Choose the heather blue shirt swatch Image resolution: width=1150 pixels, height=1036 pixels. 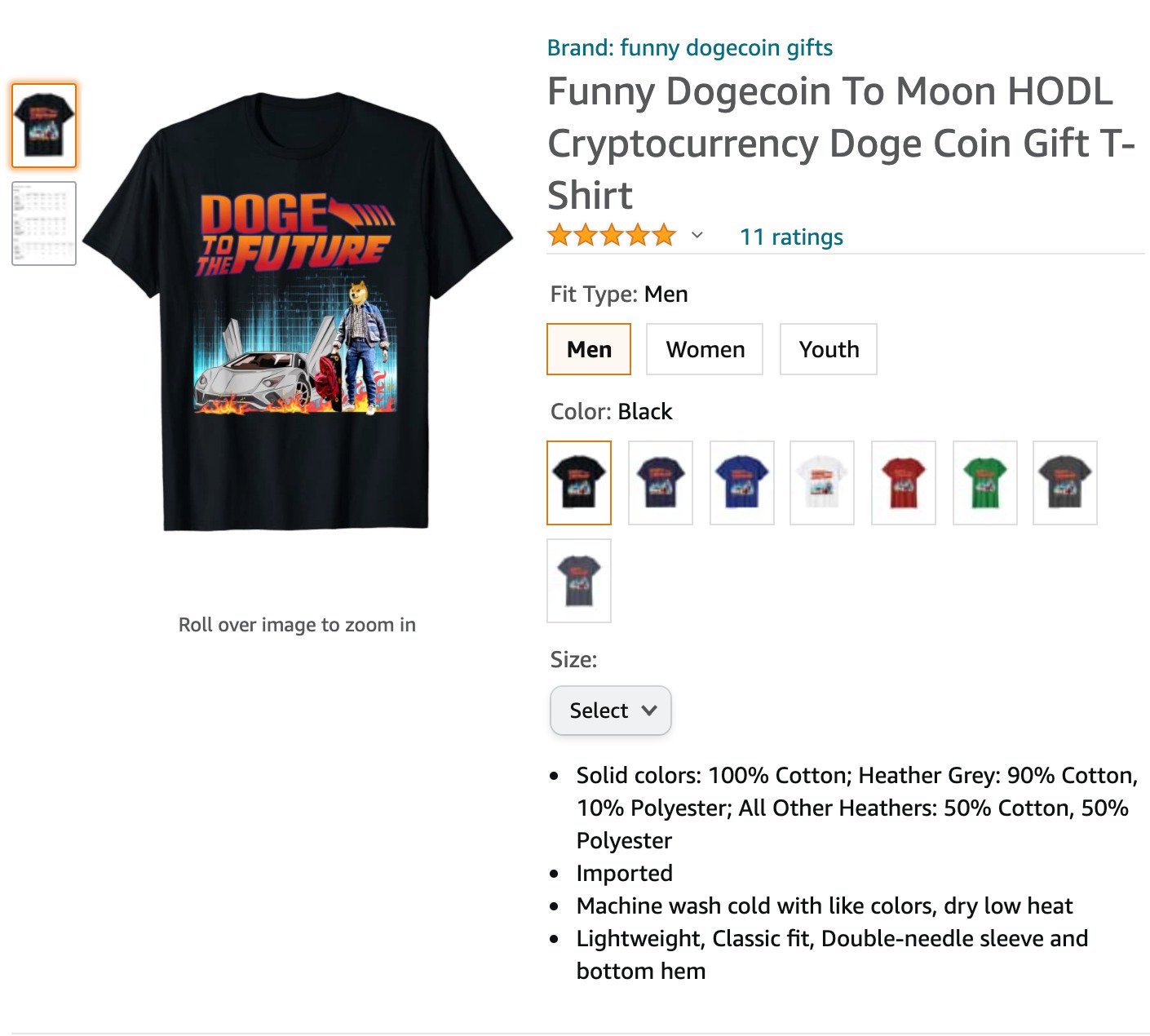(x=579, y=580)
